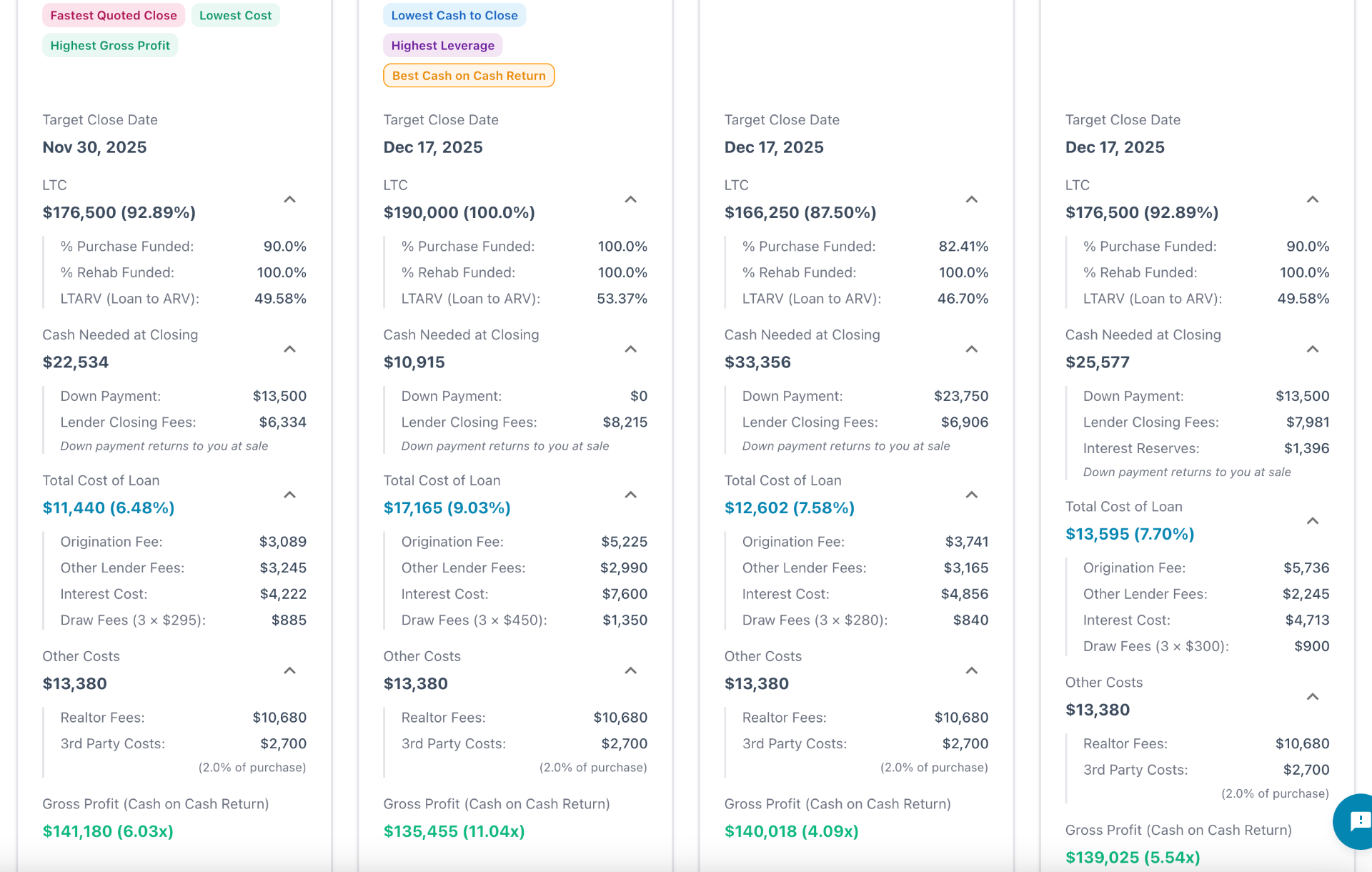The image size is (1372, 872).
Task: Collapse Other Costs on the second loan
Action: pyautogui.click(x=630, y=670)
